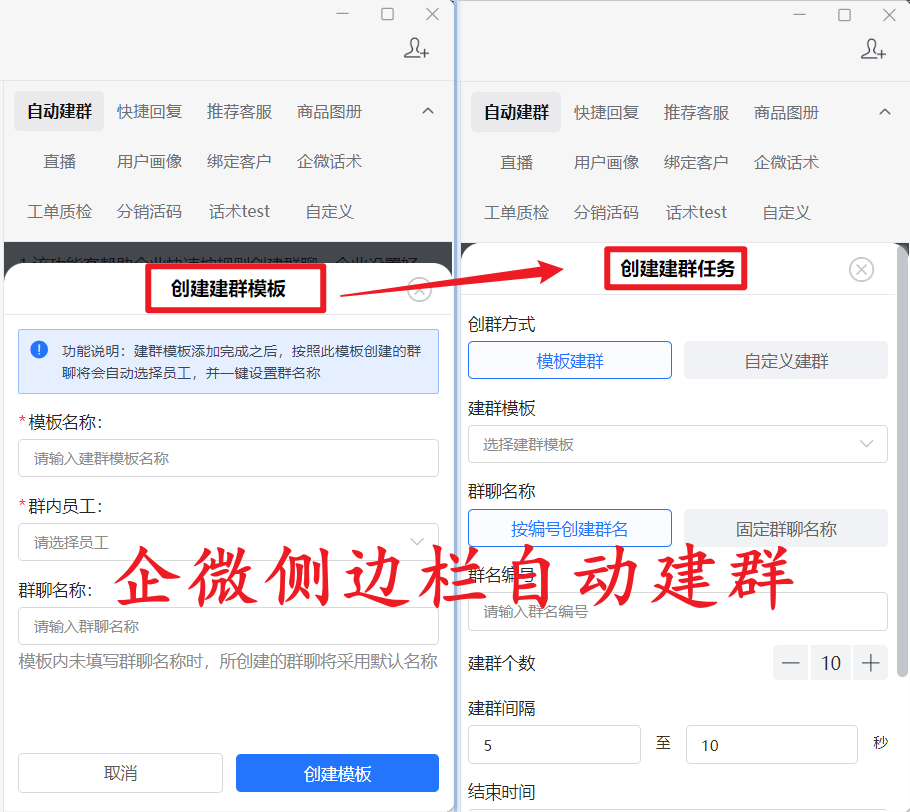Open the 选择建群模板 dropdown
The height and width of the screenshot is (812, 910).
coord(677,444)
